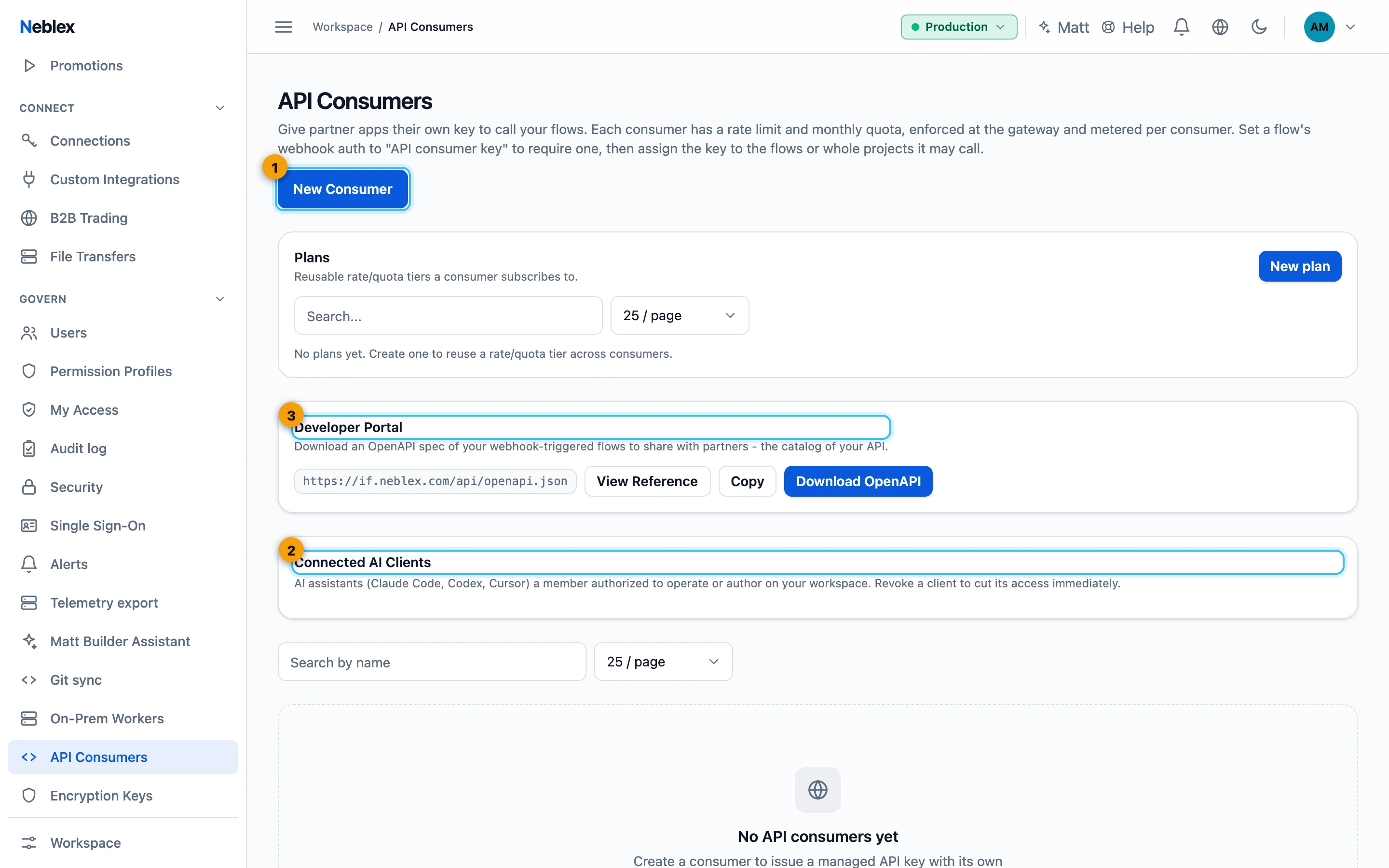Collapse the CONNECT section
1389x868 pixels.
coord(220,108)
